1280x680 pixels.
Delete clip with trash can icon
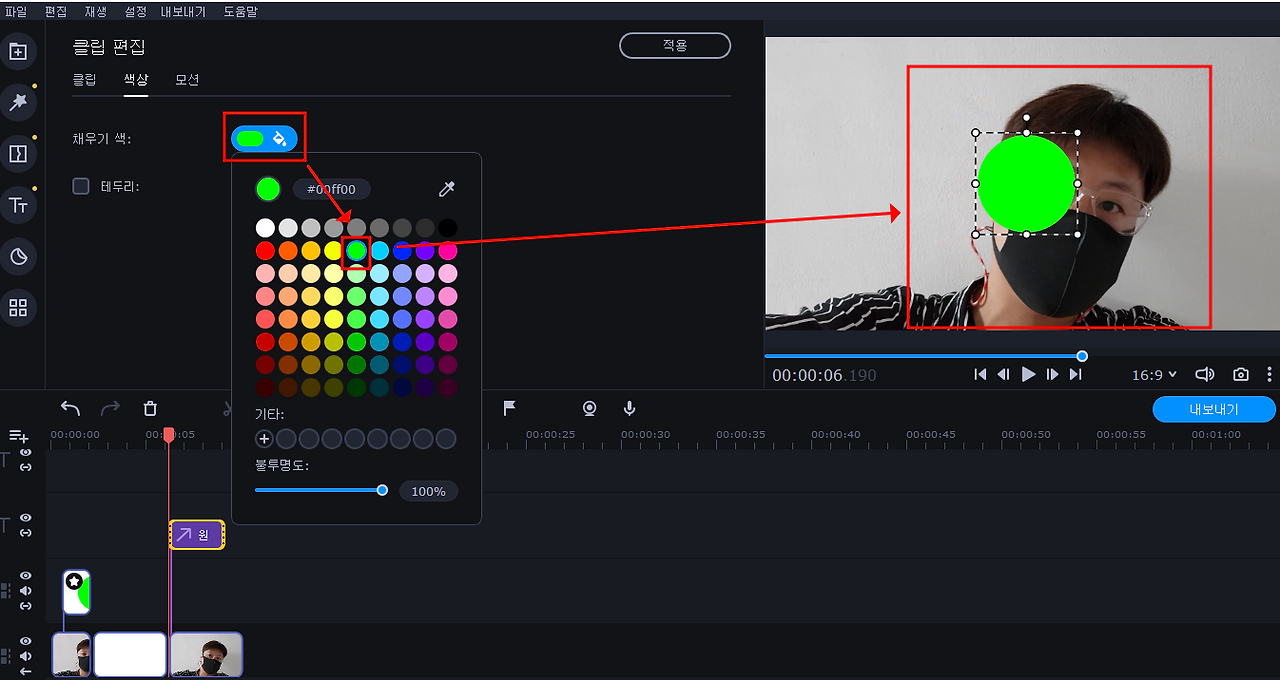click(150, 408)
